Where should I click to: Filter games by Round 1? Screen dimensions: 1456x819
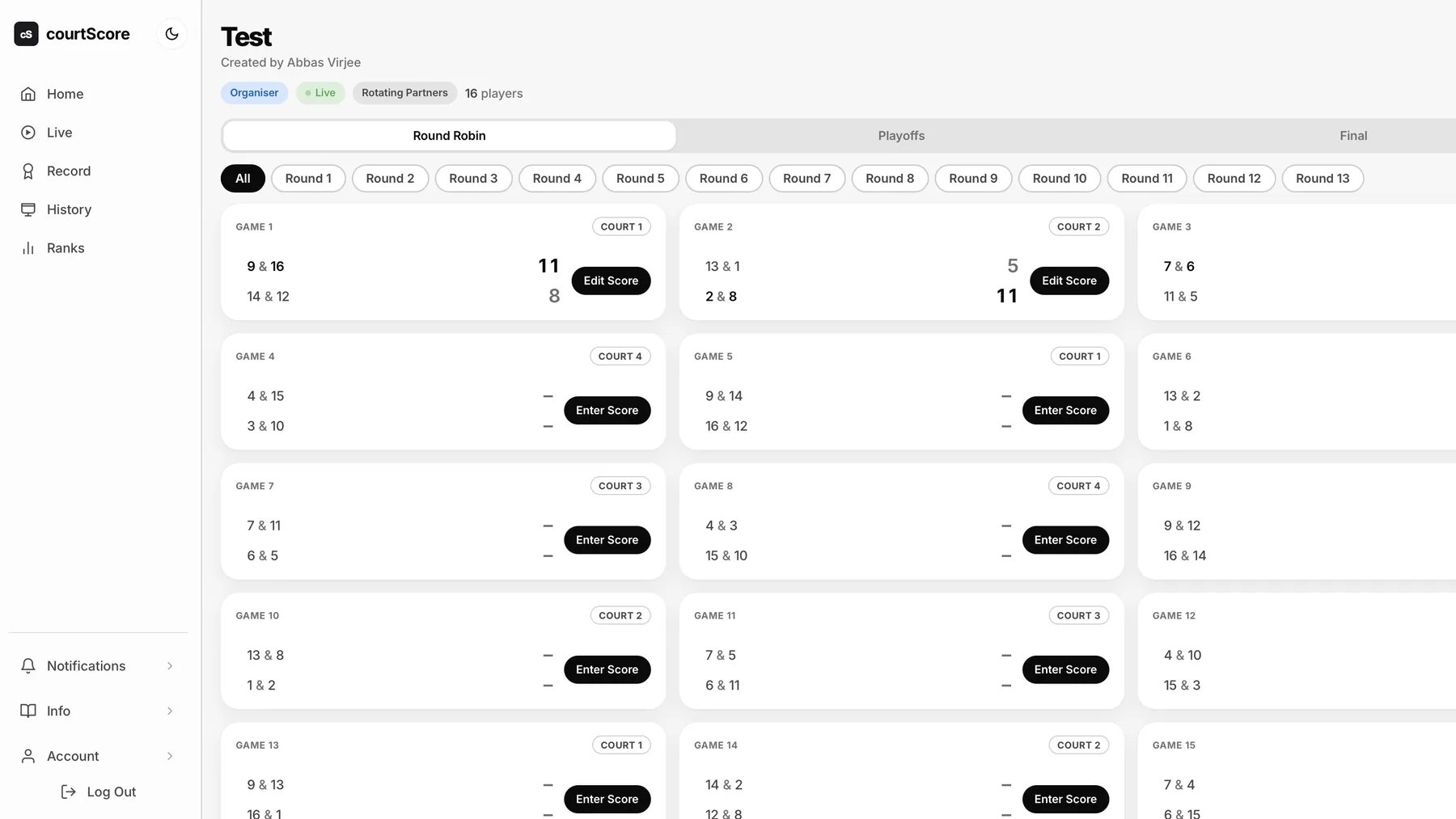[x=308, y=179]
